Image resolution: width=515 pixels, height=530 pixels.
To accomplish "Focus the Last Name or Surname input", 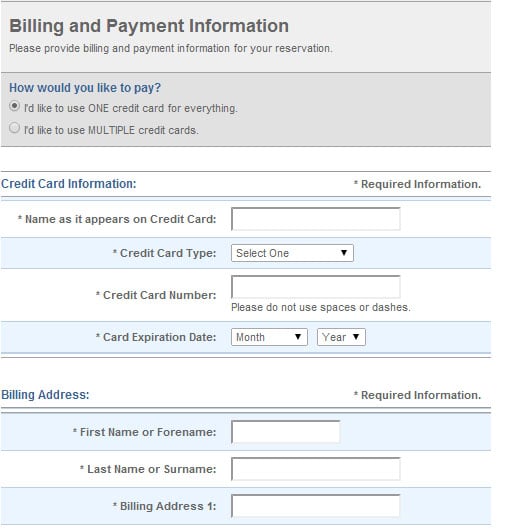I will 316,469.
